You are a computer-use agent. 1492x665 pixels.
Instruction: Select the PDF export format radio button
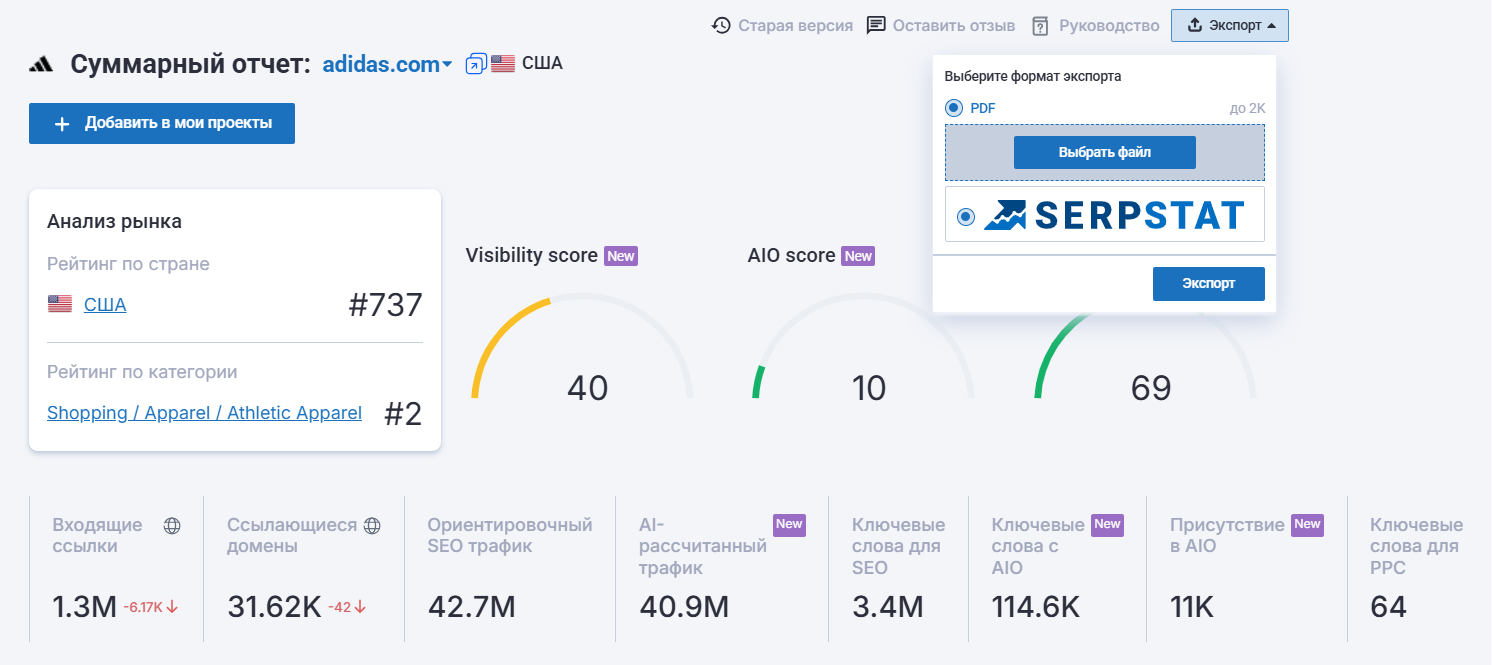pos(954,108)
